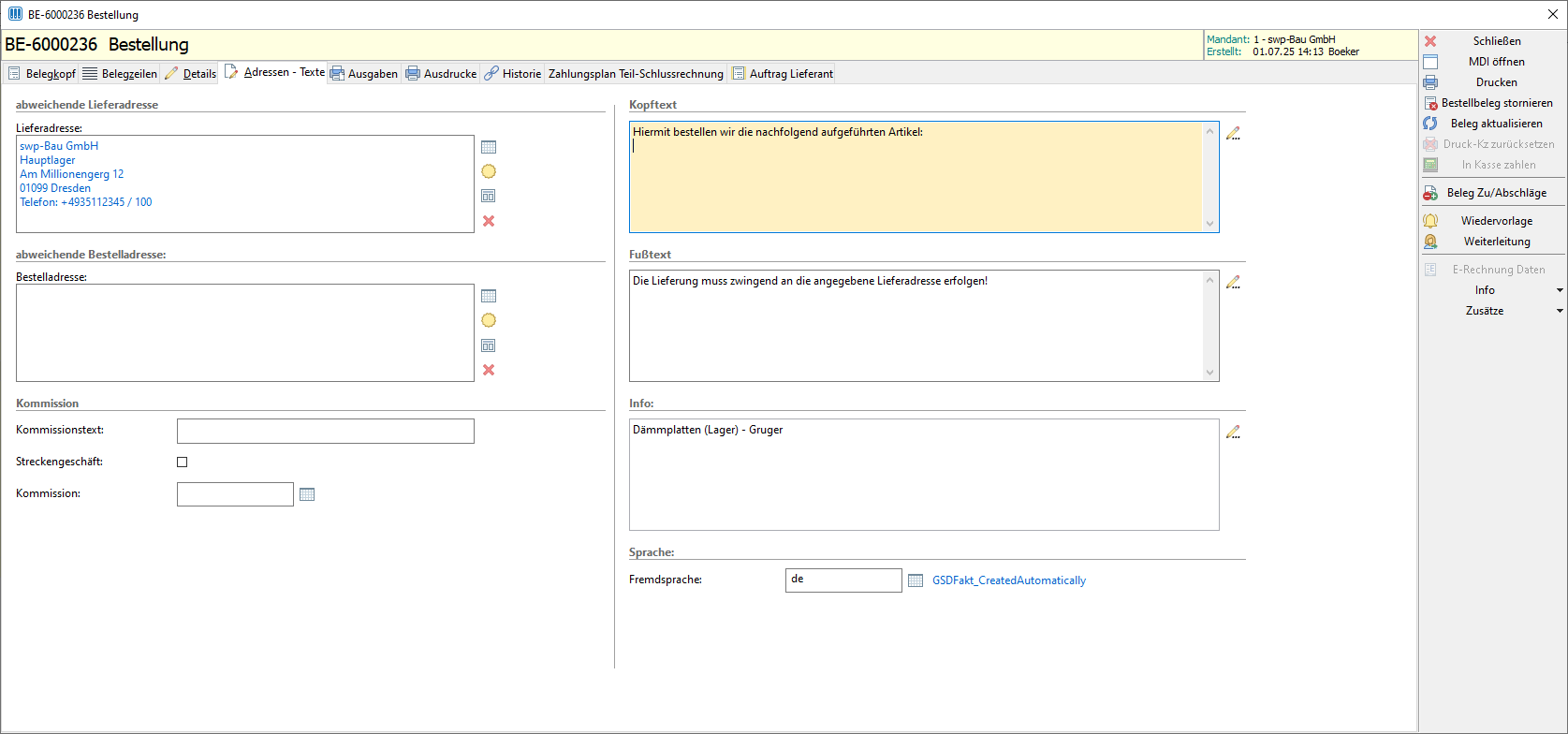Click the address line 'Am Millionengerg 12'

pos(72,174)
